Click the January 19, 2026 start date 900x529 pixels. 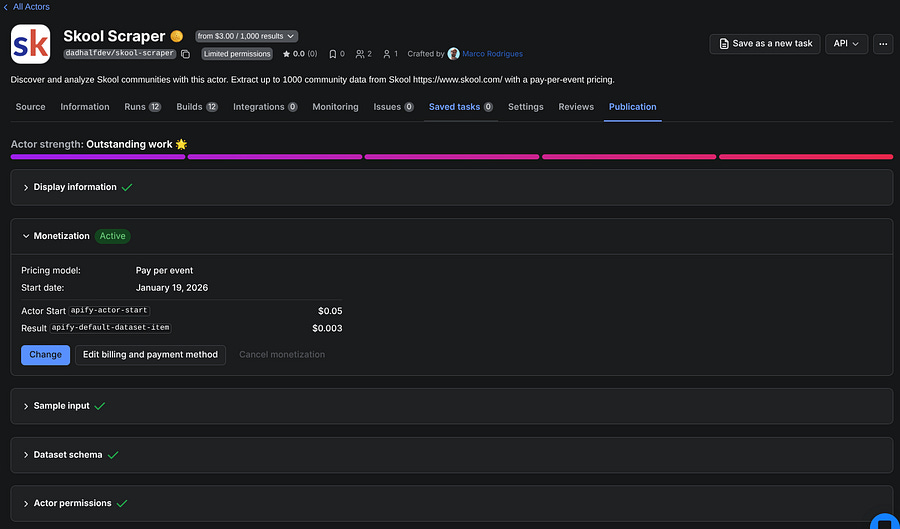pyautogui.click(x=172, y=287)
